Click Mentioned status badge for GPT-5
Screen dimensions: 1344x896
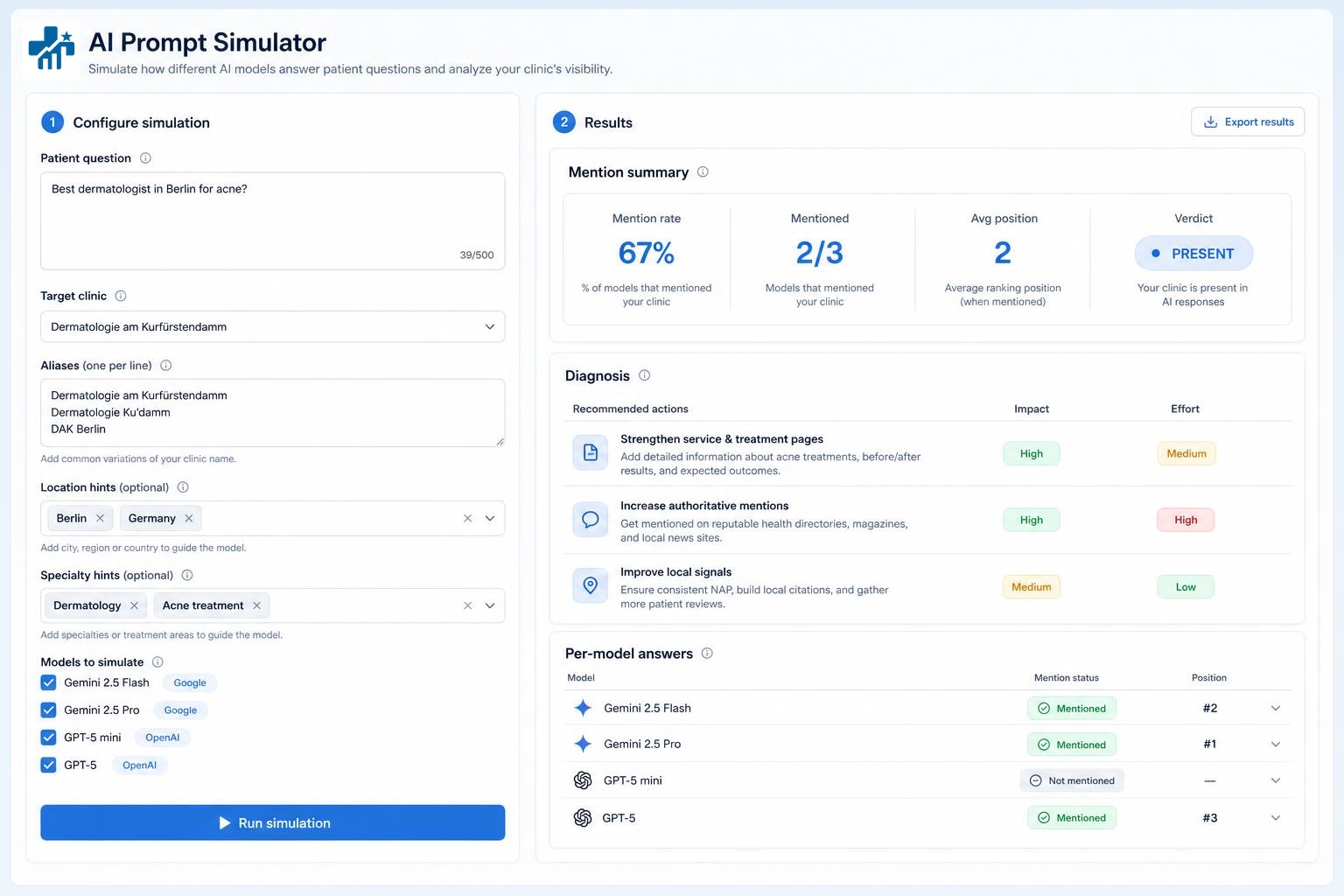(1072, 818)
